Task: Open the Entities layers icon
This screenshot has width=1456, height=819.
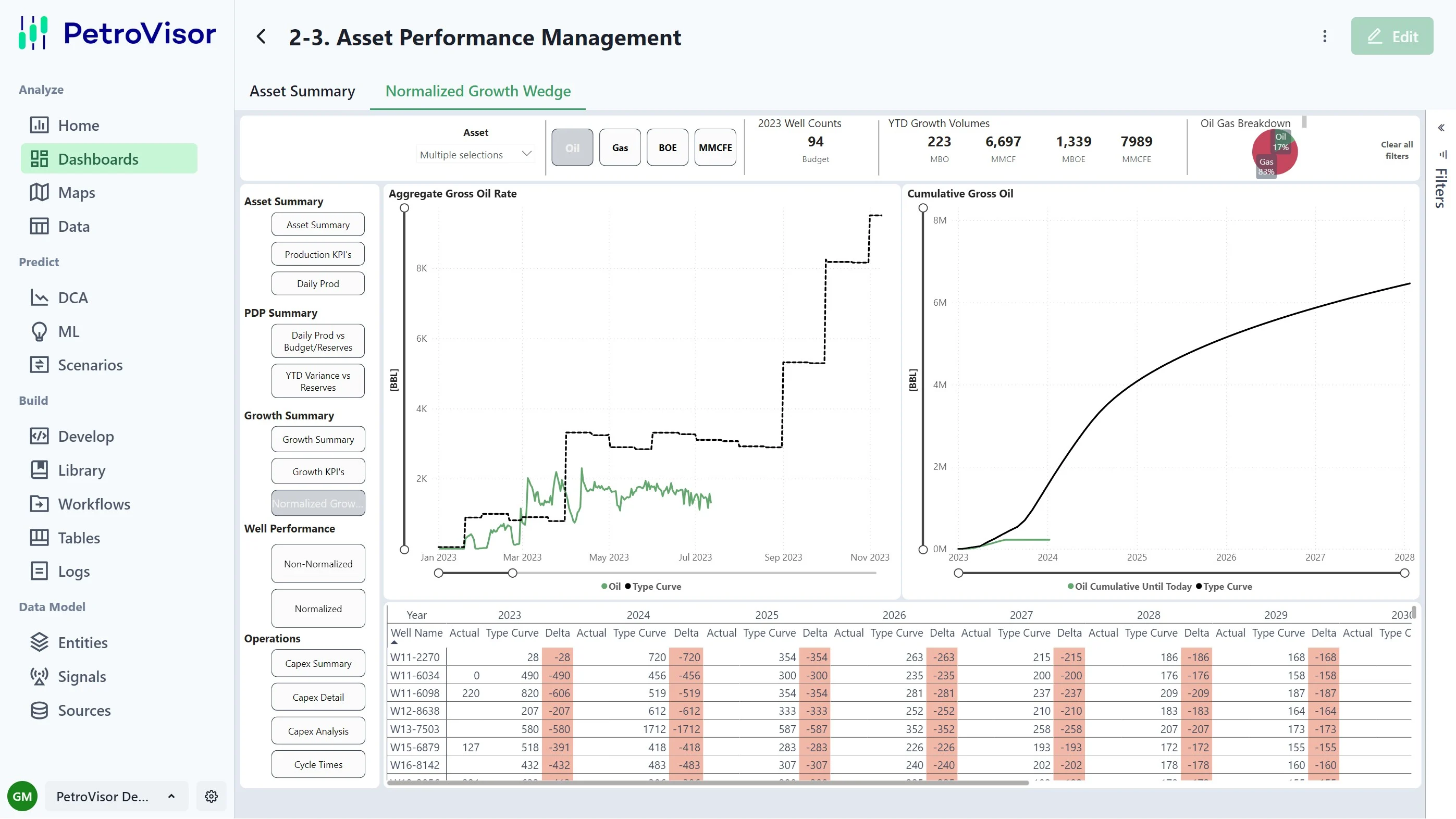Action: click(x=39, y=643)
